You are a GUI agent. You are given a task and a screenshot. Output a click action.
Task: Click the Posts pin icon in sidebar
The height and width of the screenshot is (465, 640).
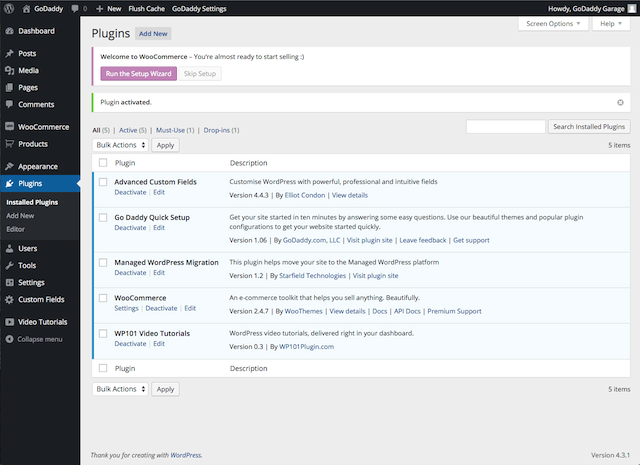coord(9,53)
